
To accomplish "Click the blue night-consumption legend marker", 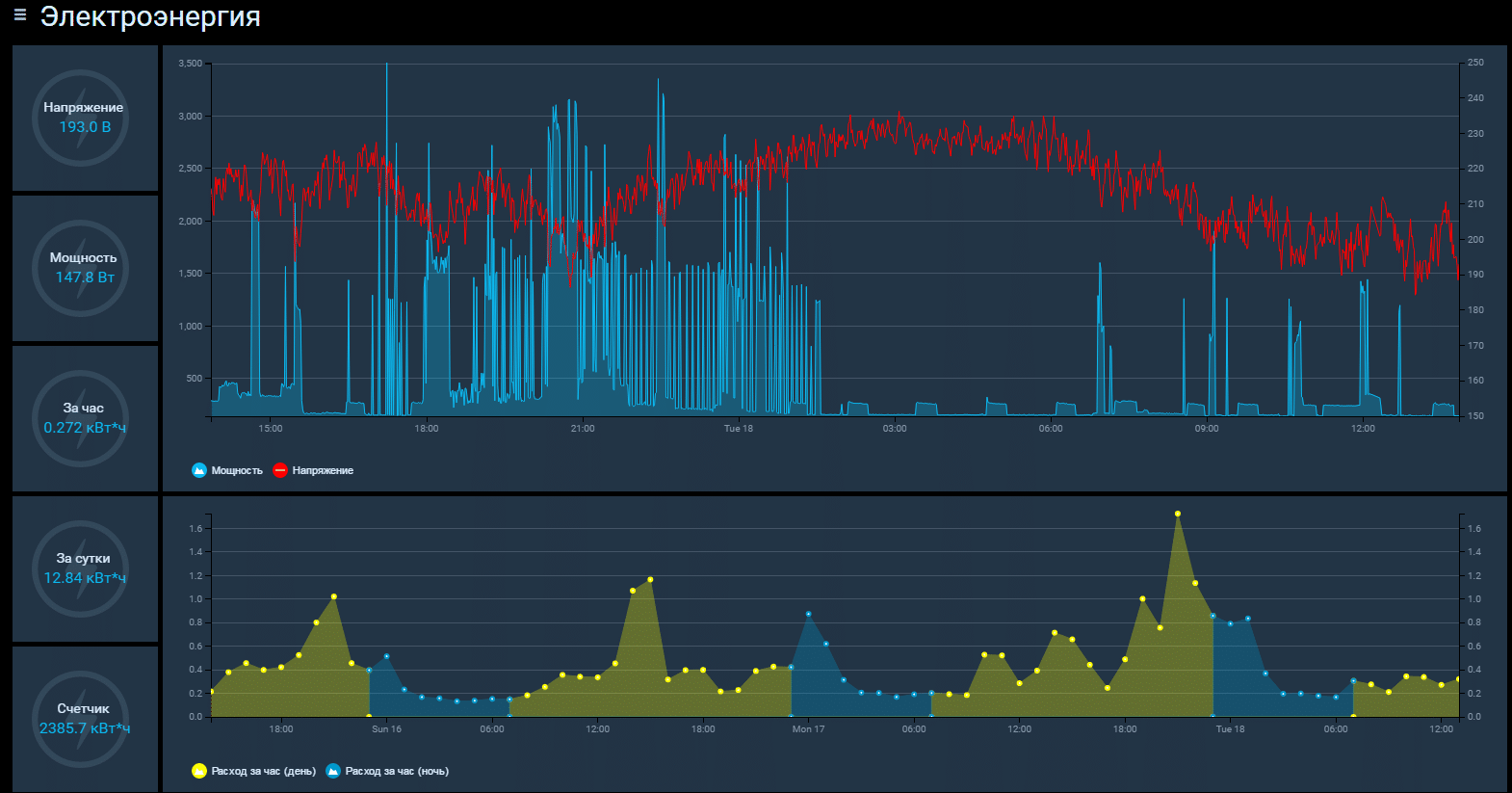I will (x=333, y=771).
